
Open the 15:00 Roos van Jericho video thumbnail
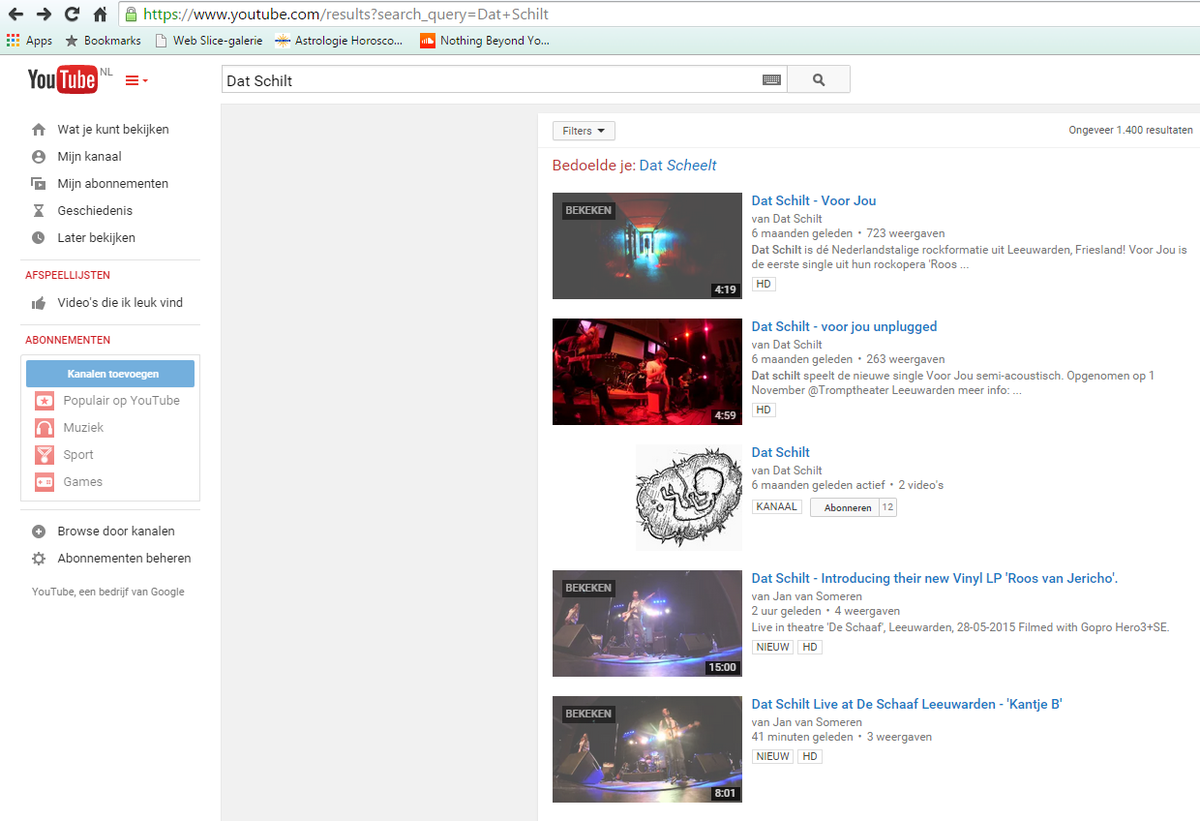pos(647,624)
